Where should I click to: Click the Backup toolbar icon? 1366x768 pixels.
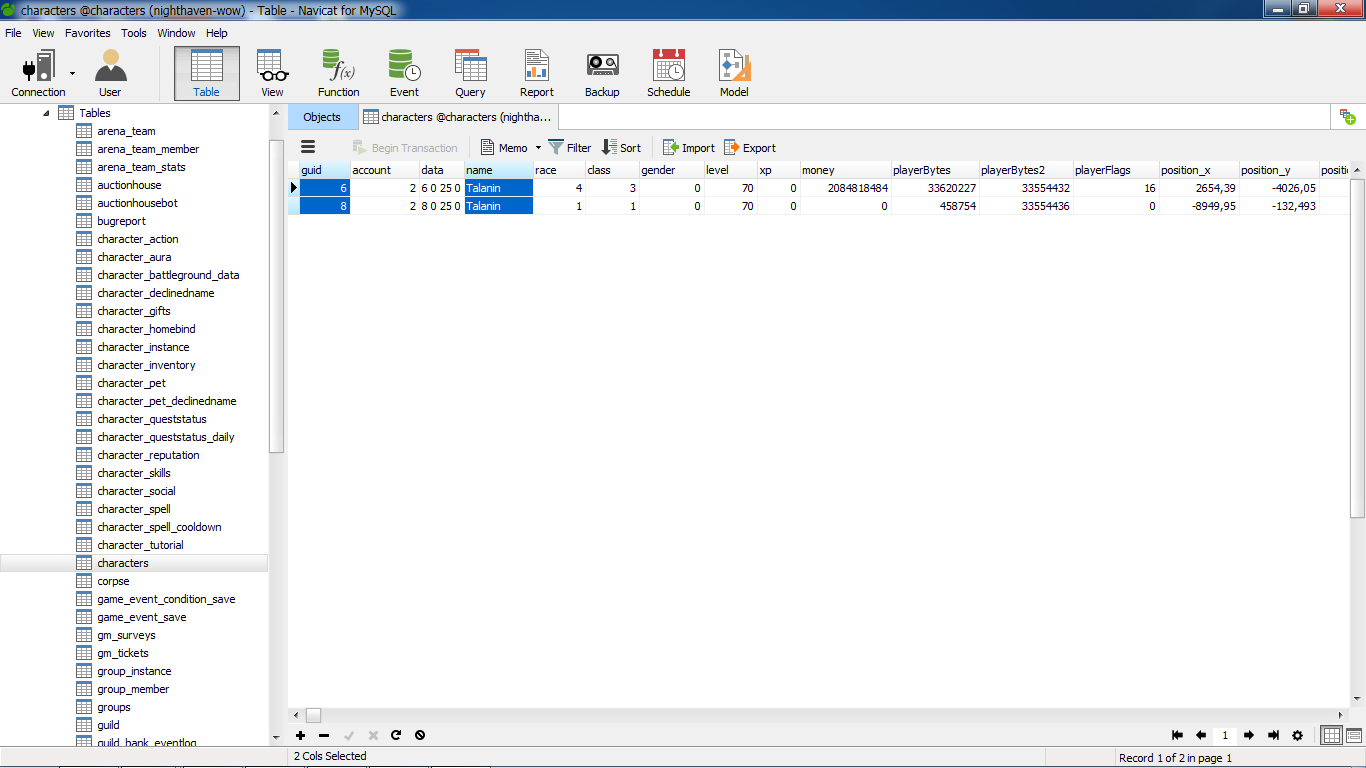tap(602, 73)
